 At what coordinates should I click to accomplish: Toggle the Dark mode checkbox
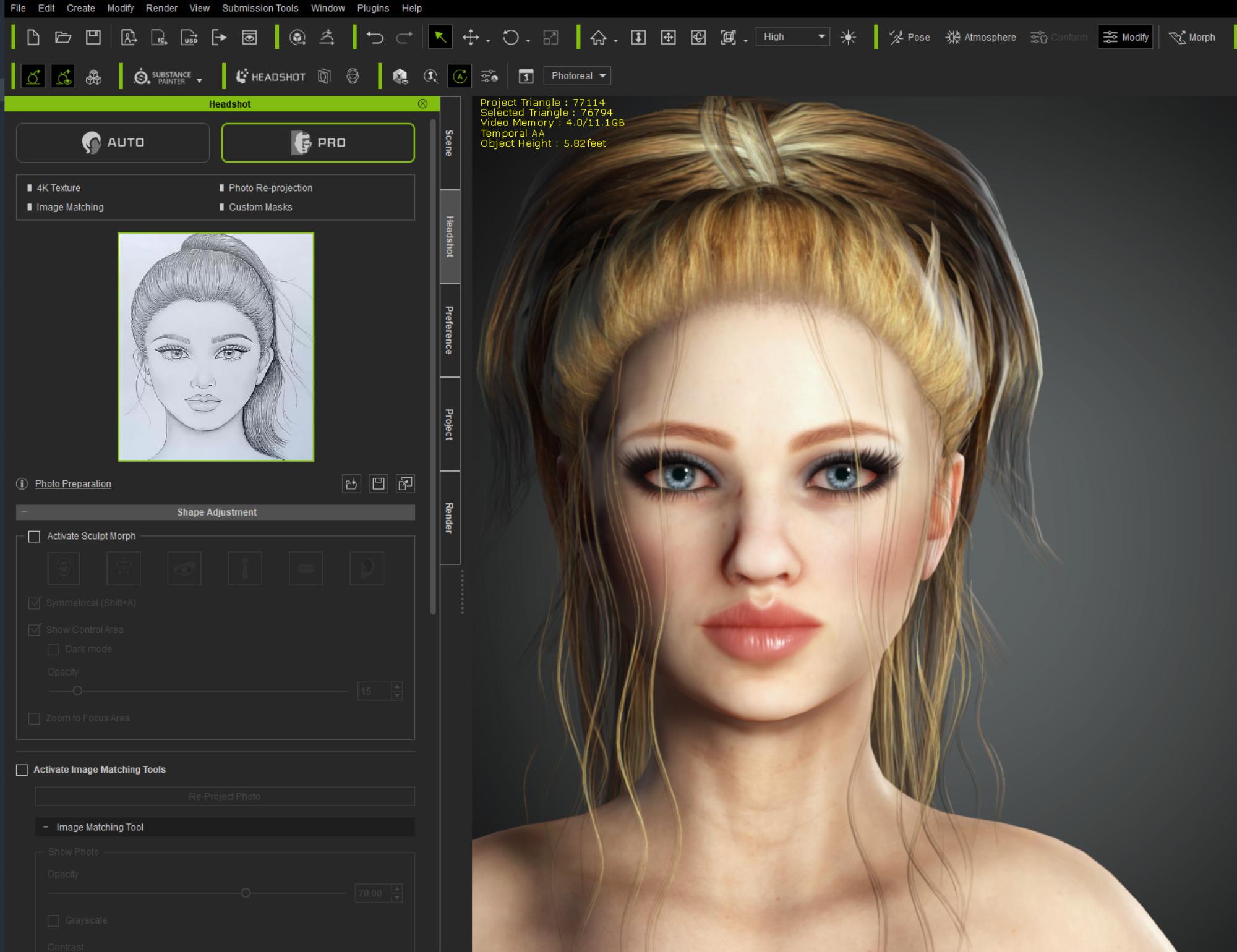tap(54, 650)
